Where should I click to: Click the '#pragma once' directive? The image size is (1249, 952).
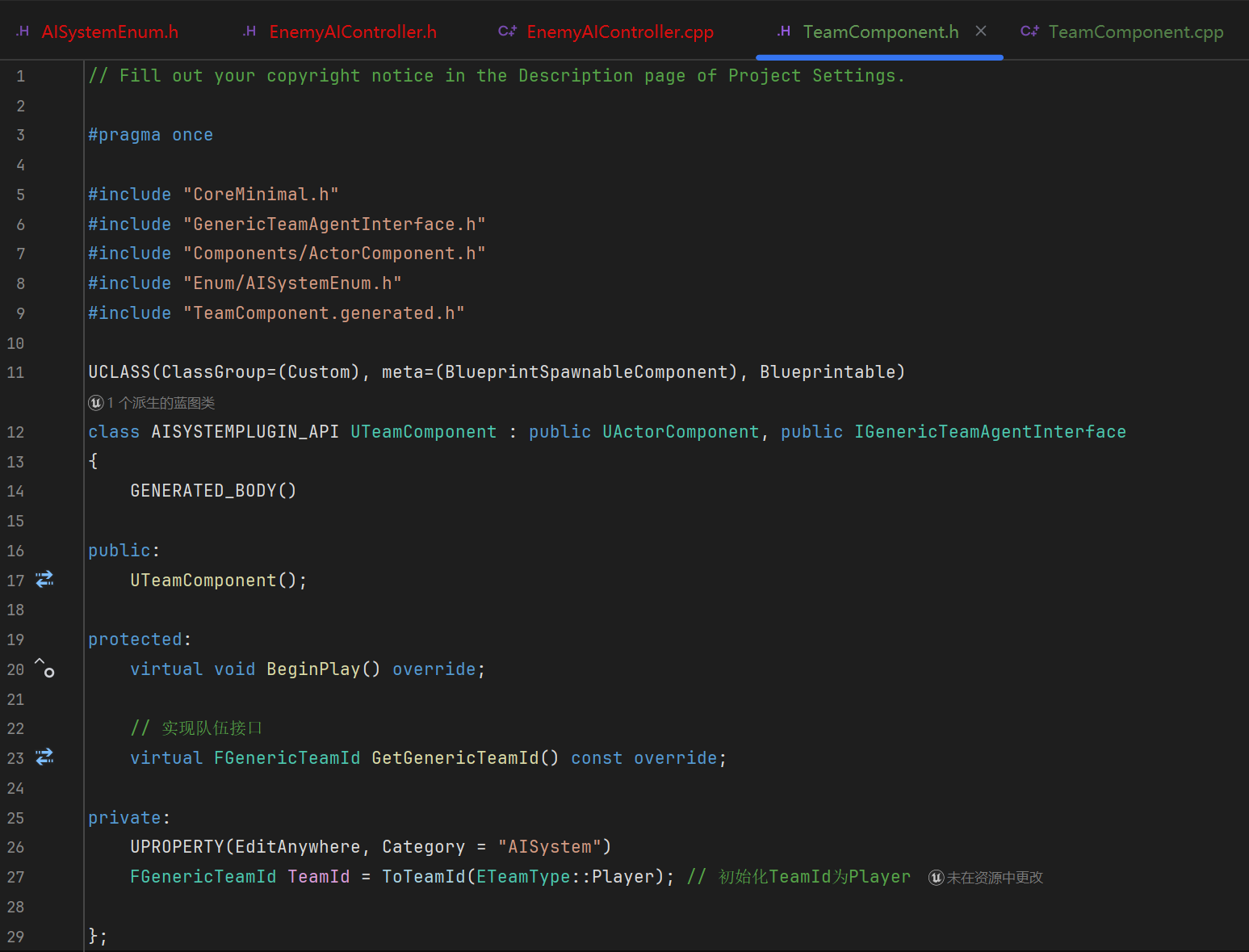tap(151, 135)
